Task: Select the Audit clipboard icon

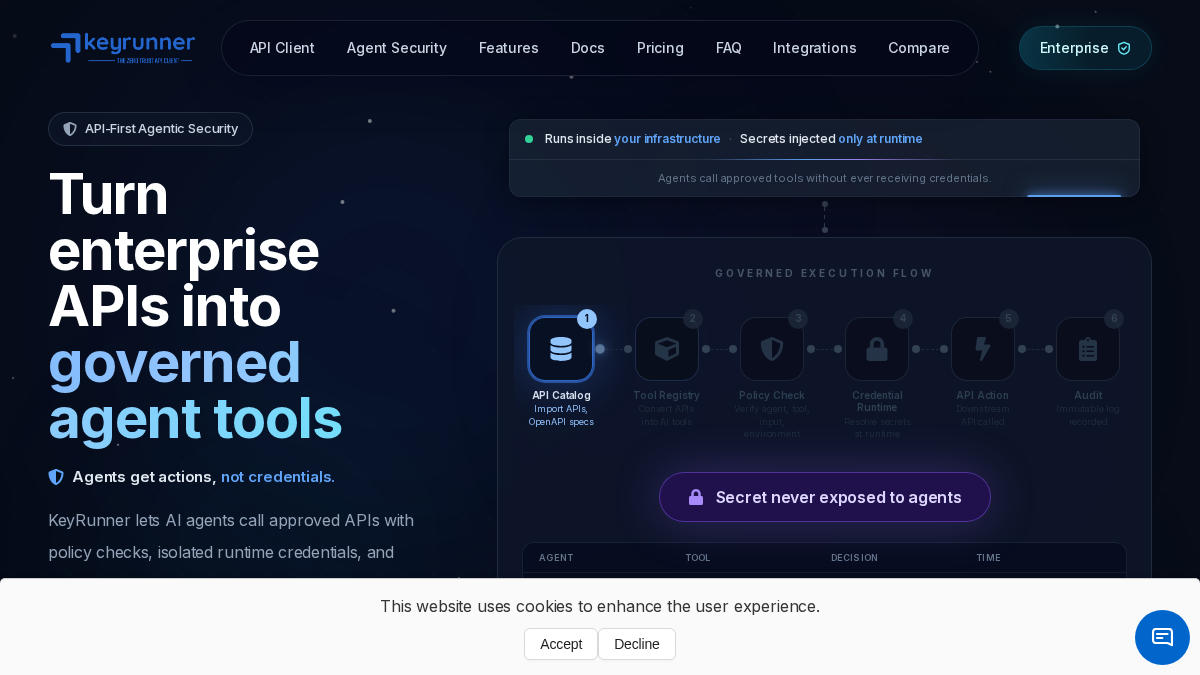Action: 1088,349
